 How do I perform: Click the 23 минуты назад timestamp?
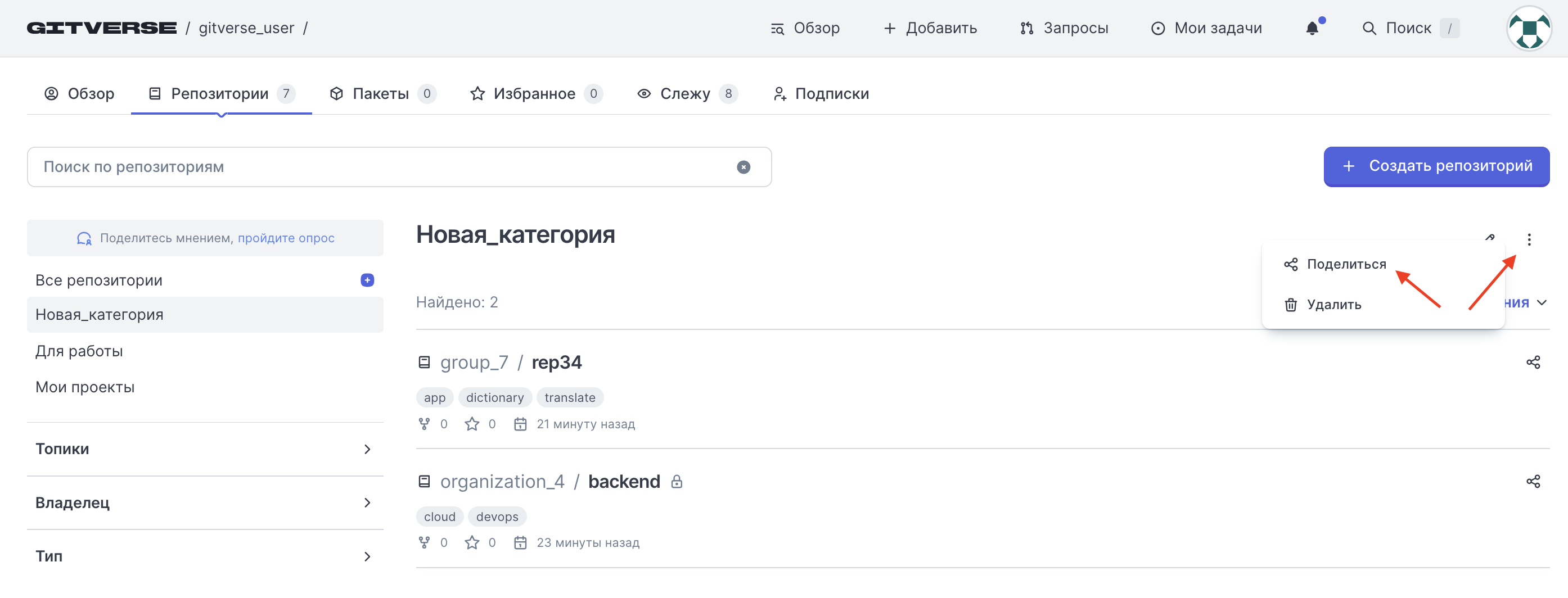point(588,543)
